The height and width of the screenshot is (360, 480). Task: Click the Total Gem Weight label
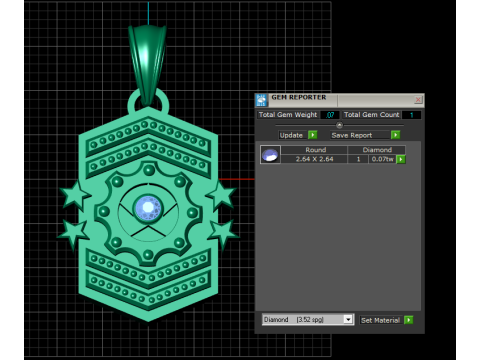pos(288,115)
